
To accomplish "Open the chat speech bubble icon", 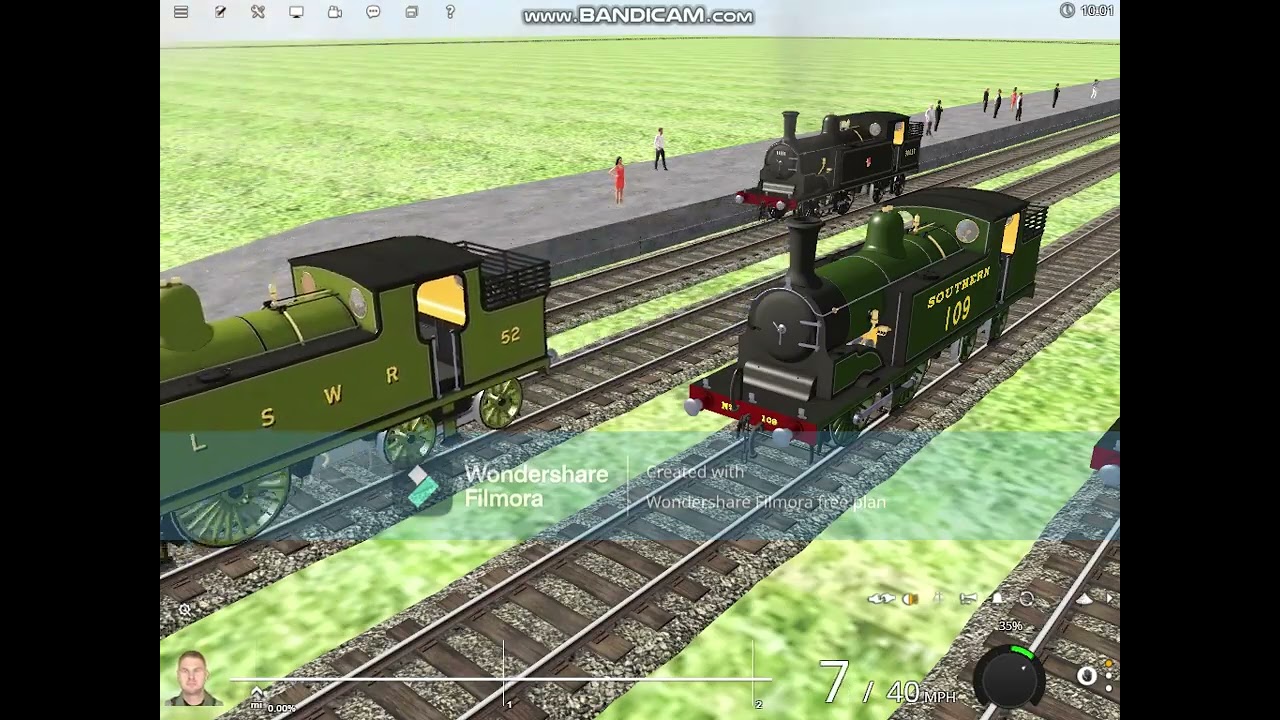I will tap(373, 12).
